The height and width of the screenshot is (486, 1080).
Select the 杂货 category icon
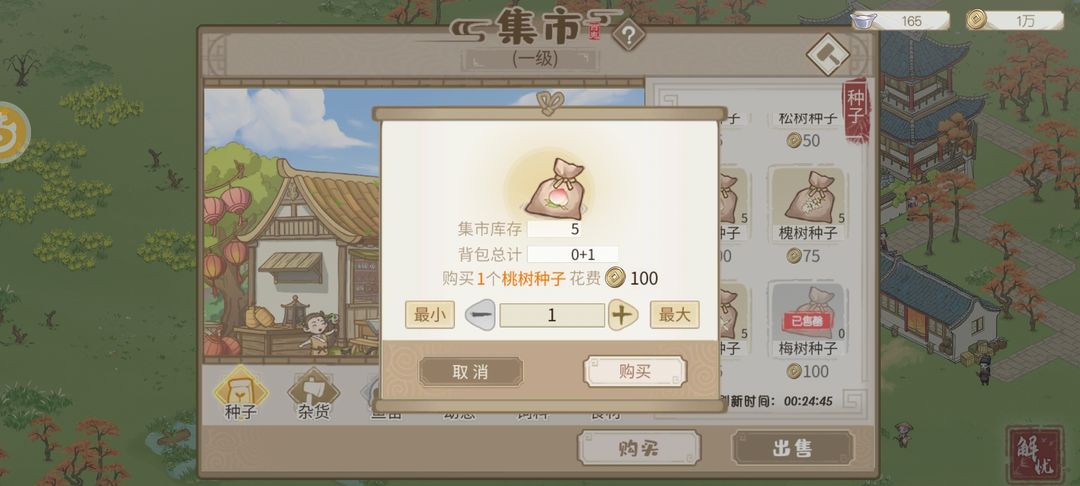(x=313, y=393)
